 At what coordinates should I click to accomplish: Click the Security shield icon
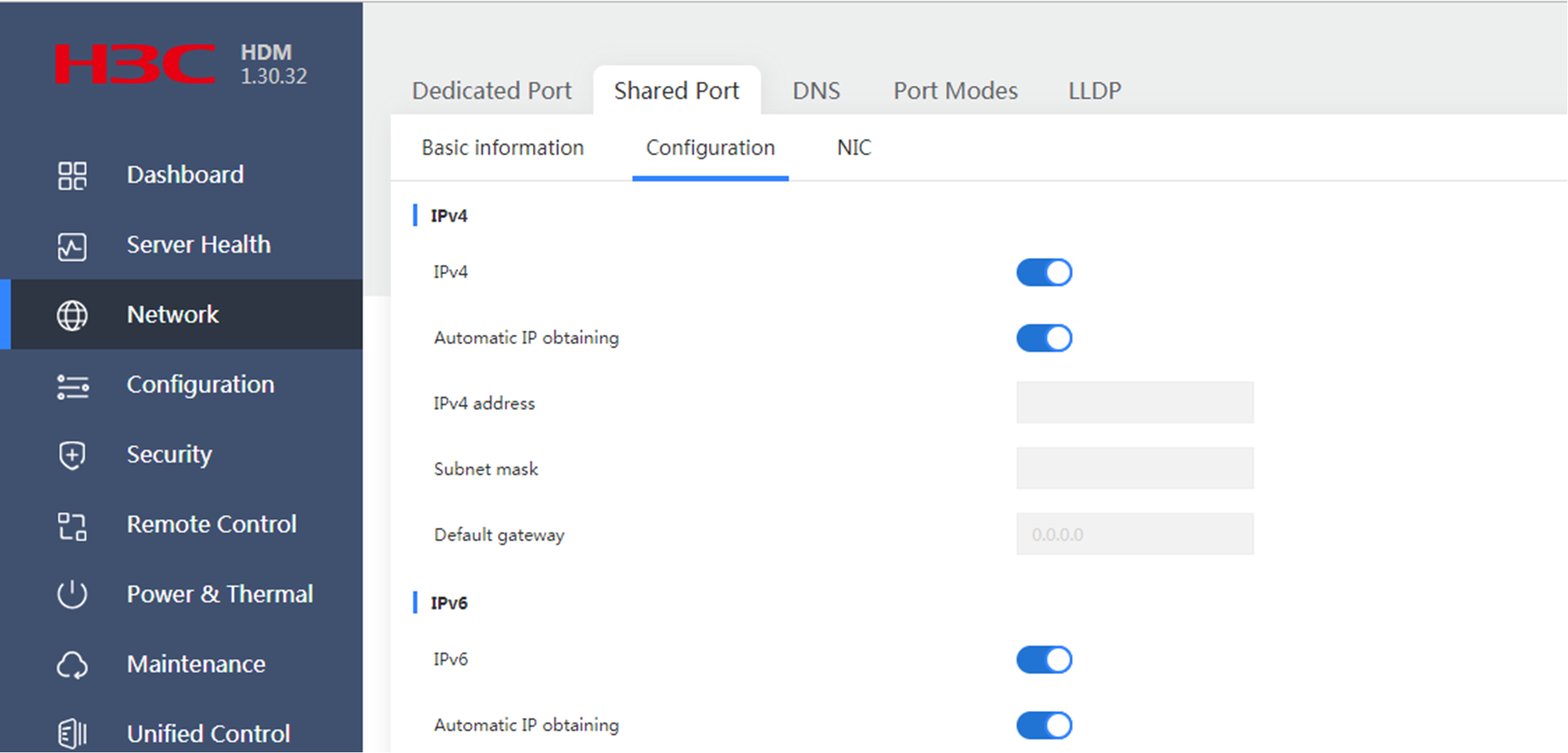[72, 455]
